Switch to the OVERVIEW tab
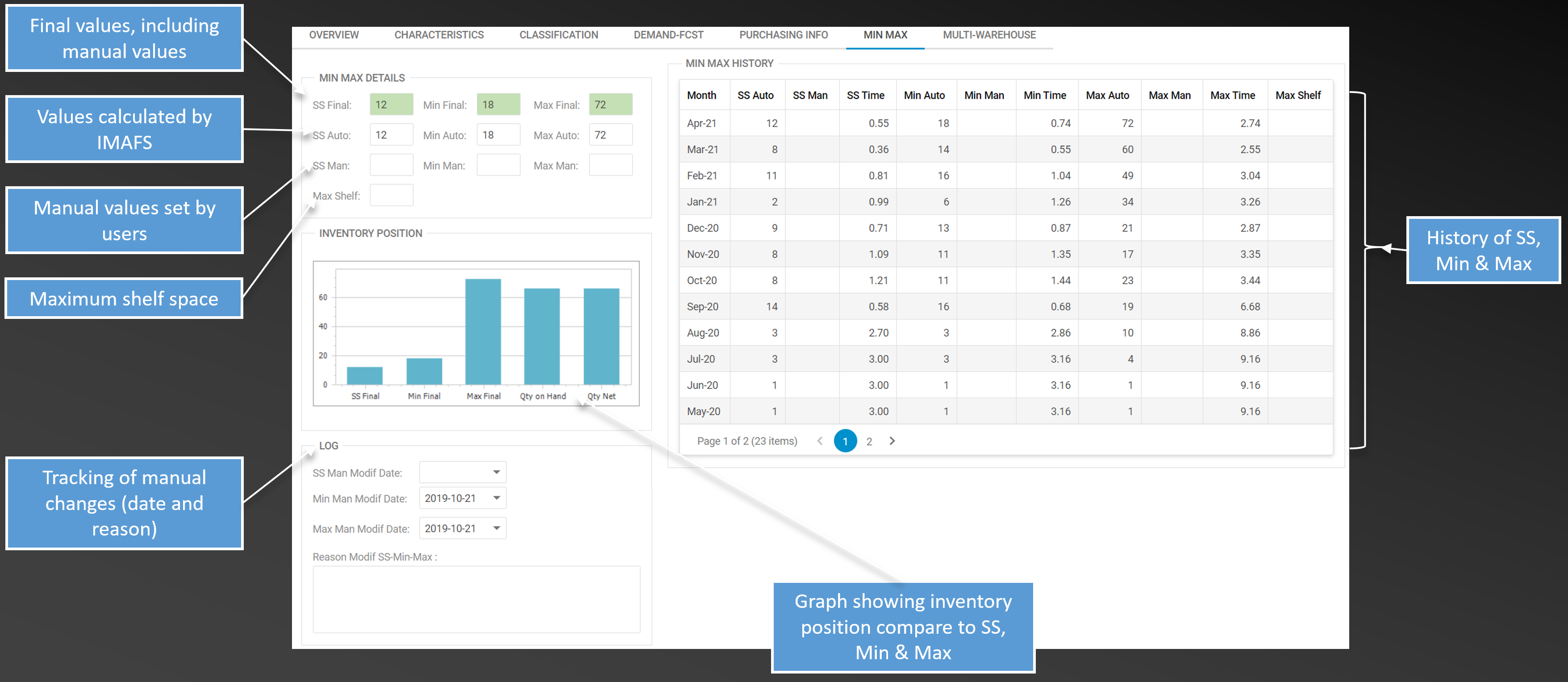The image size is (1568, 682). tap(334, 35)
